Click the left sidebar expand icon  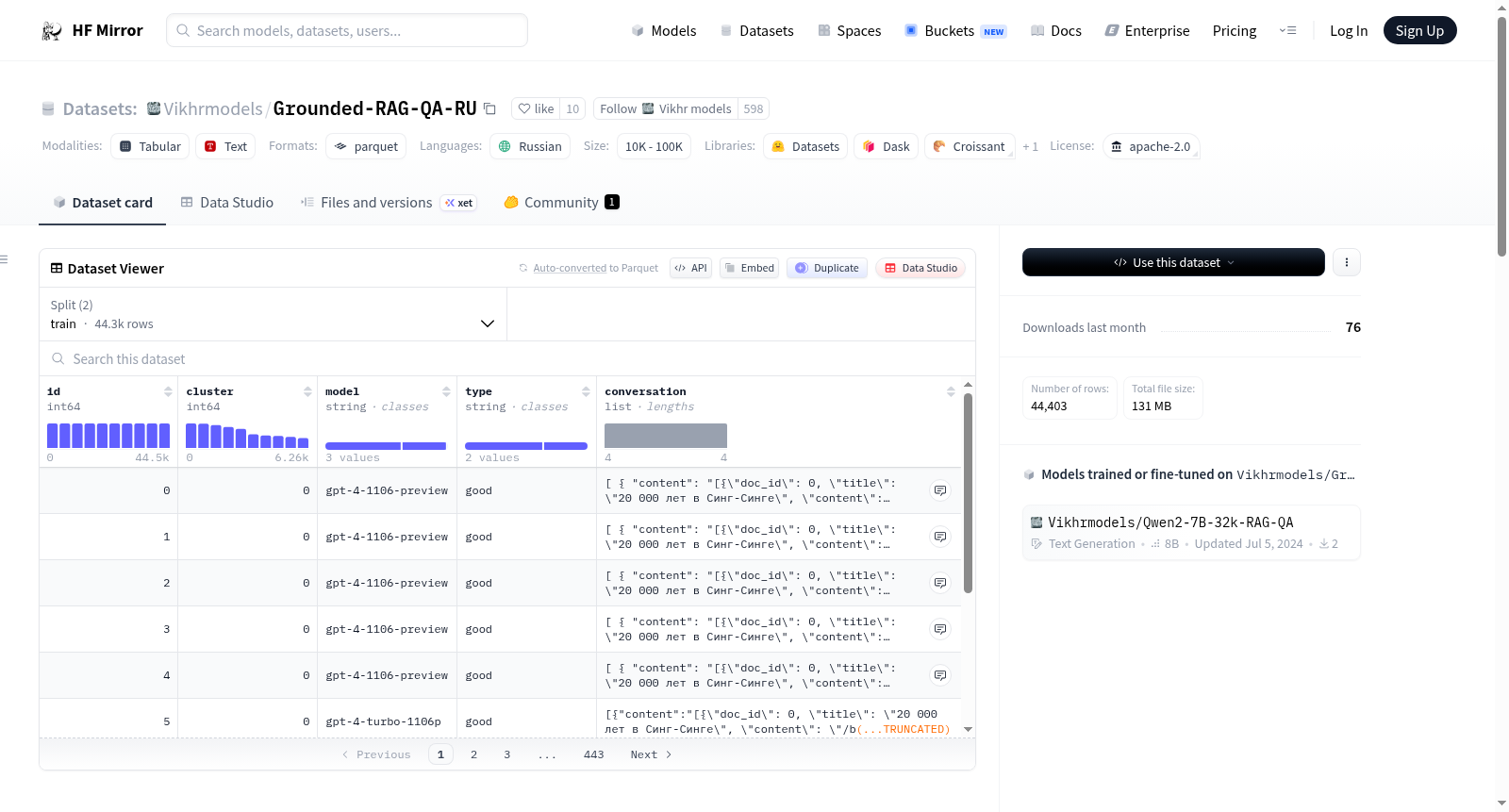pyautogui.click(x=4, y=259)
